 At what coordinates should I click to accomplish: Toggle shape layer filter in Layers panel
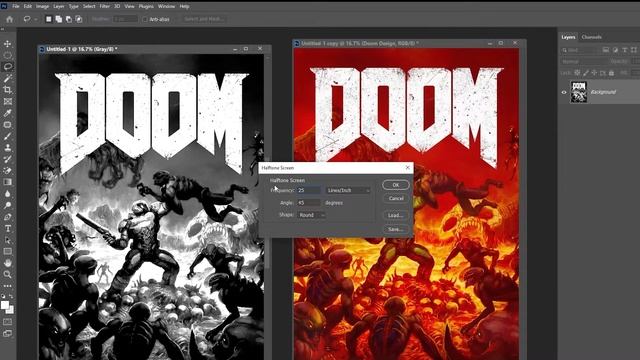point(633,50)
